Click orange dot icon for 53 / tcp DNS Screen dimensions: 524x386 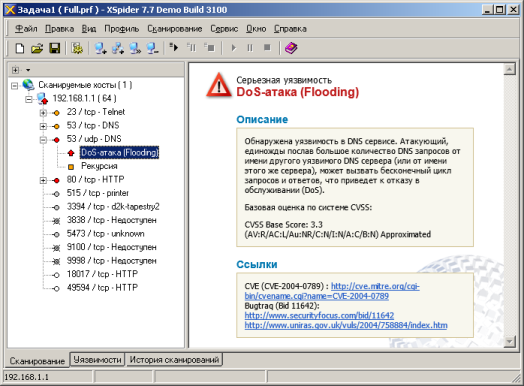coord(56,126)
